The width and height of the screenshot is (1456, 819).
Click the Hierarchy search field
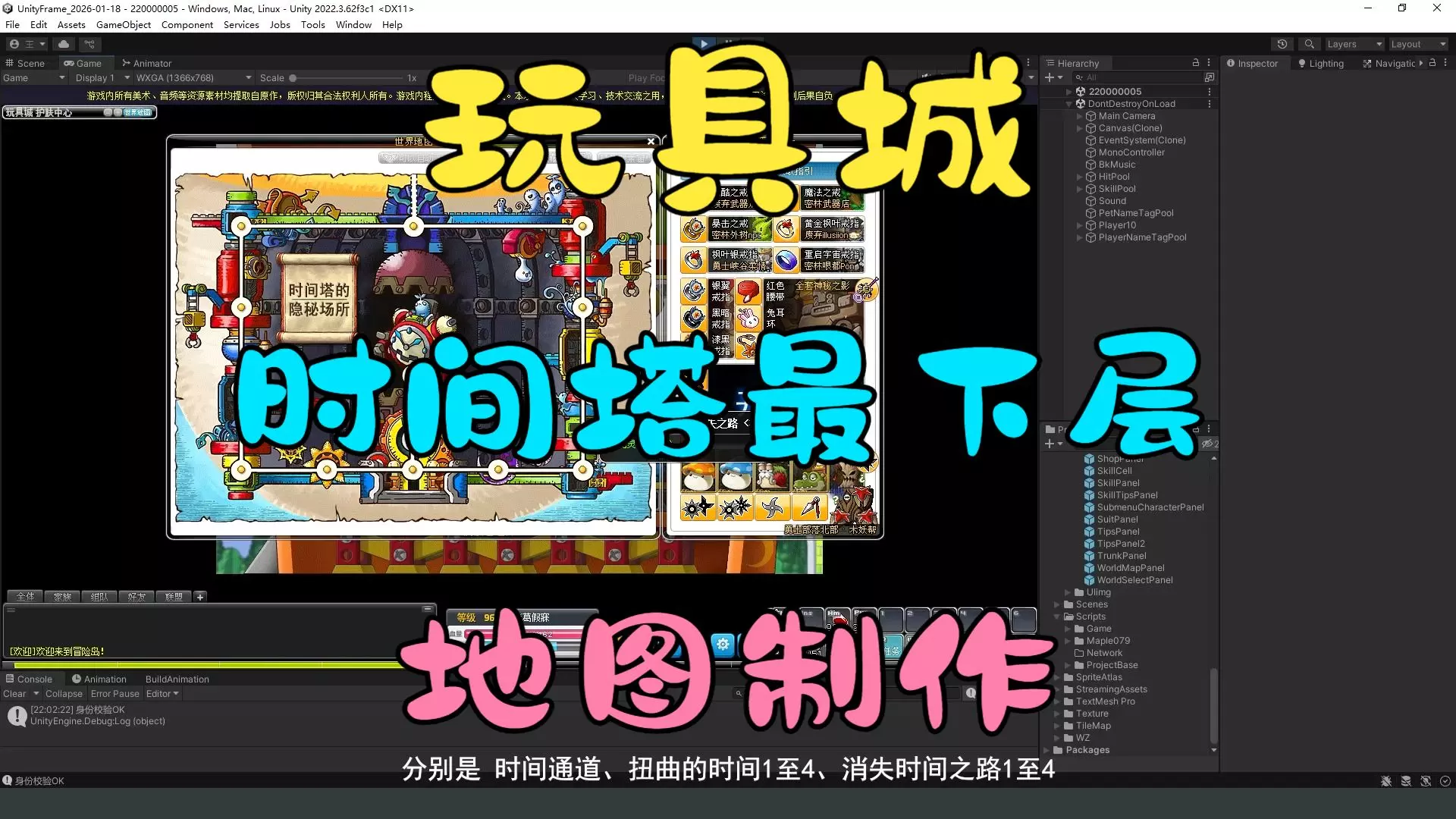1137,77
